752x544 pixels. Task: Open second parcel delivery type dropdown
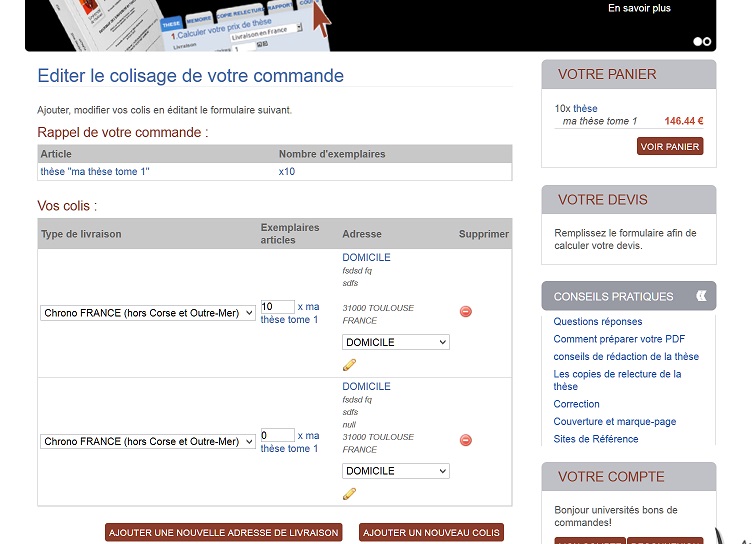coord(148,441)
